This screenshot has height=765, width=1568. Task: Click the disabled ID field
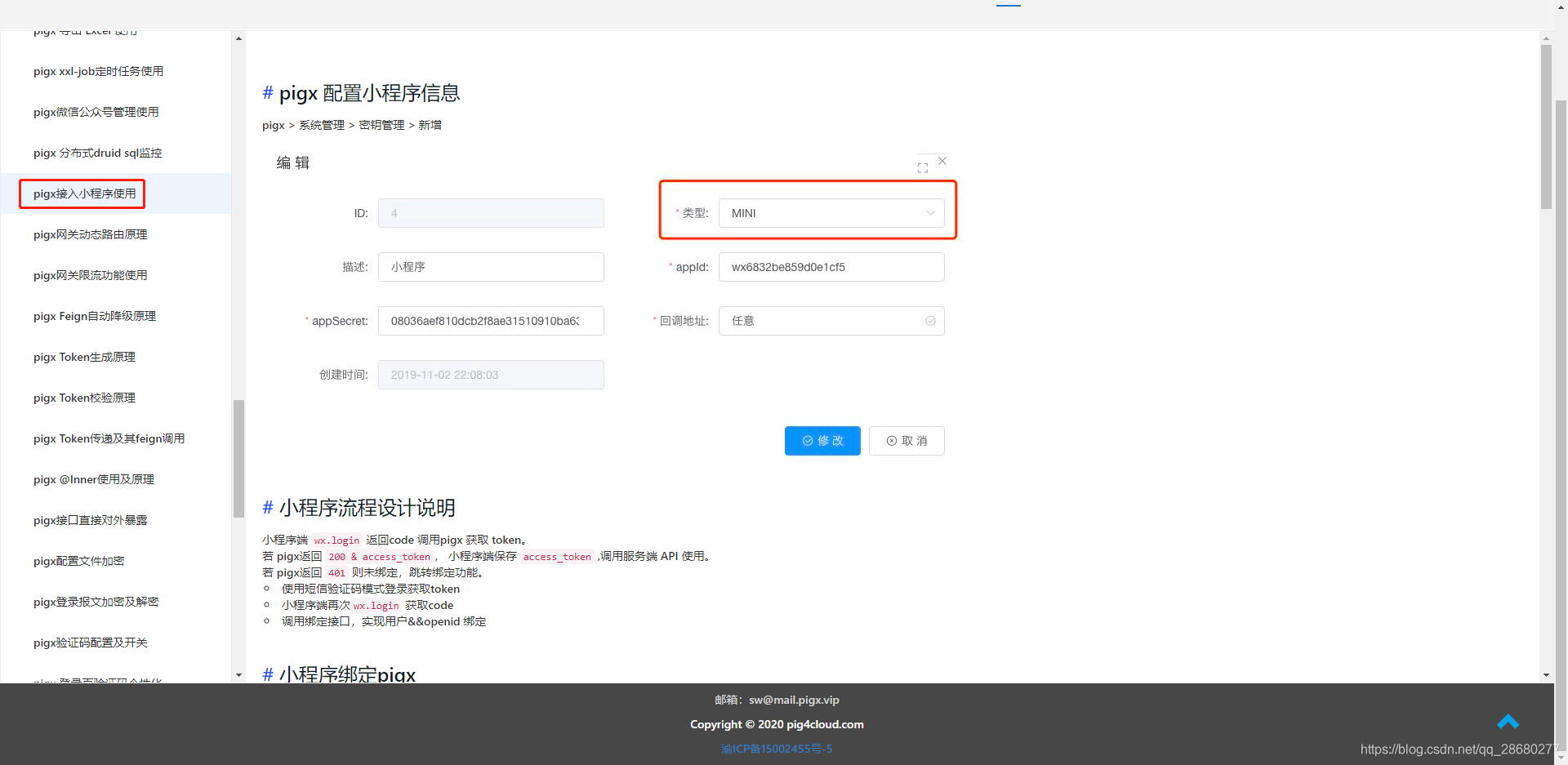pos(491,213)
